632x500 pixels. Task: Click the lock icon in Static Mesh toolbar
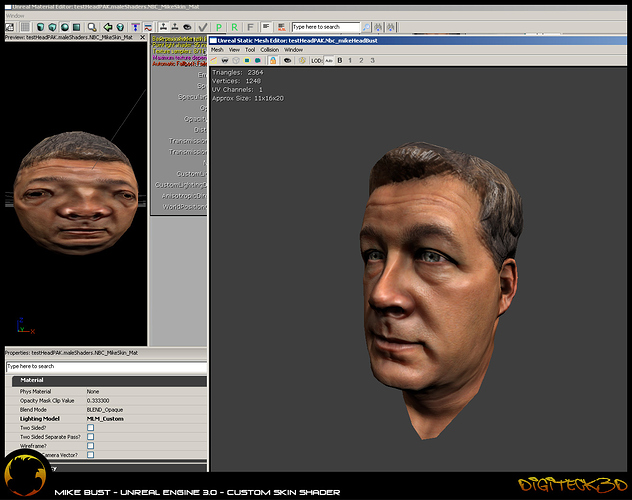pyautogui.click(x=273, y=60)
